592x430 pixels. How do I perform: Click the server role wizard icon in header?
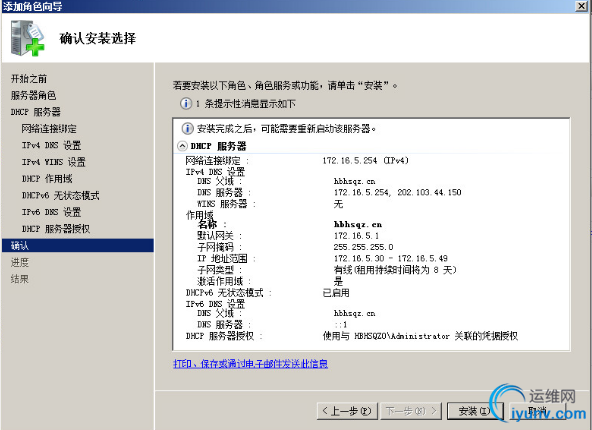click(28, 38)
